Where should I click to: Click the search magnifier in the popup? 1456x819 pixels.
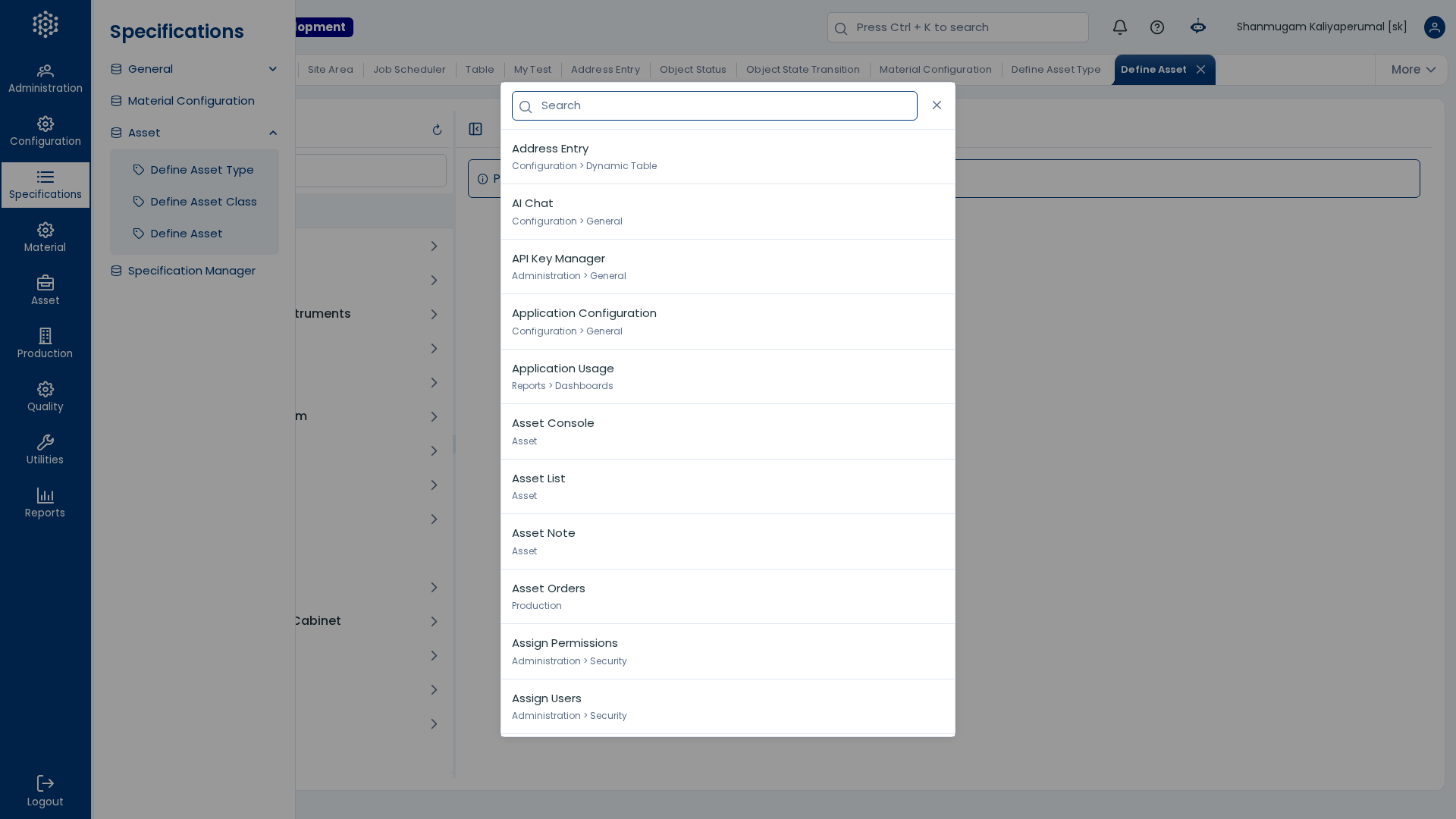526,107
